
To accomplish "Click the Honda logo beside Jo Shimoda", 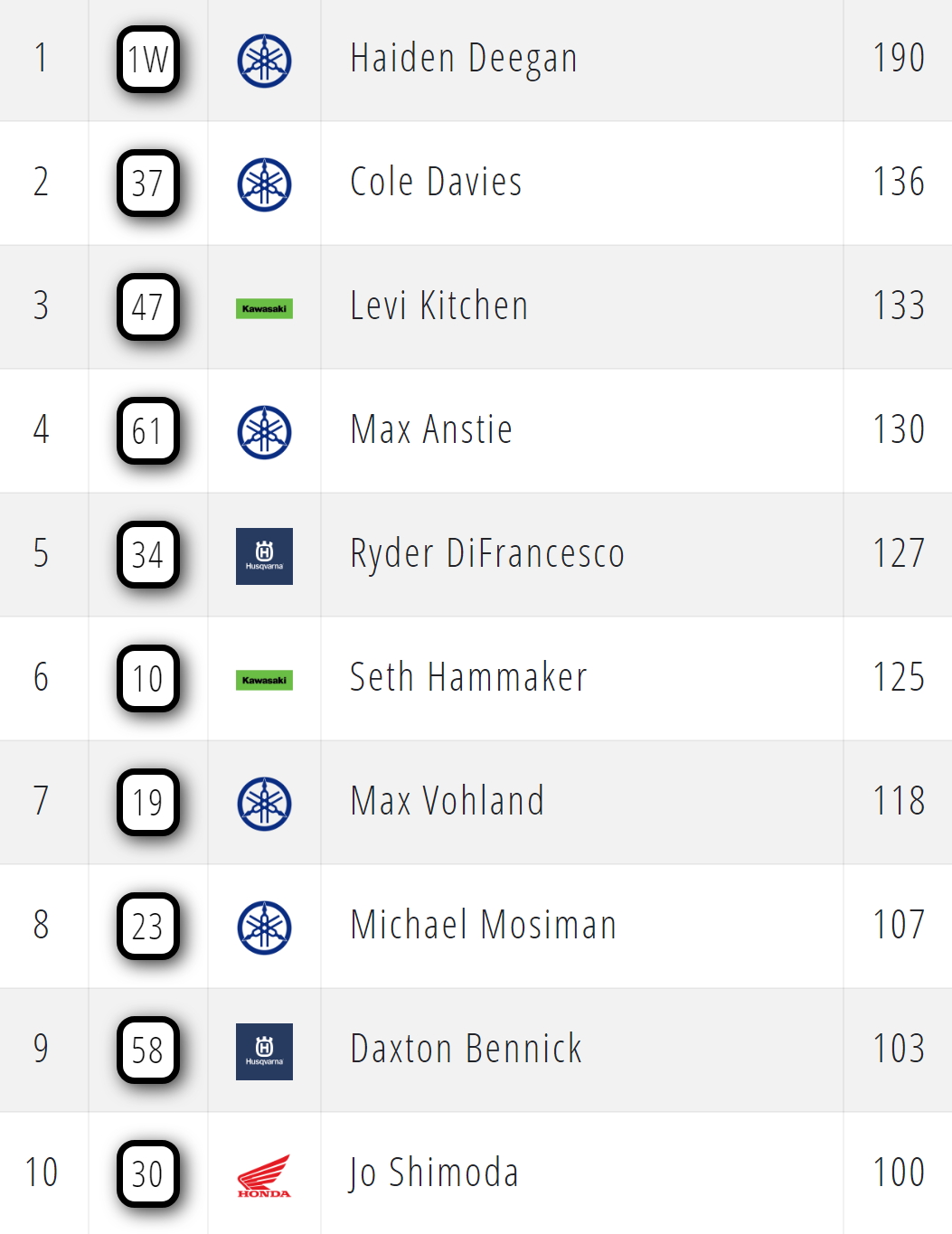I will 264,1175.
